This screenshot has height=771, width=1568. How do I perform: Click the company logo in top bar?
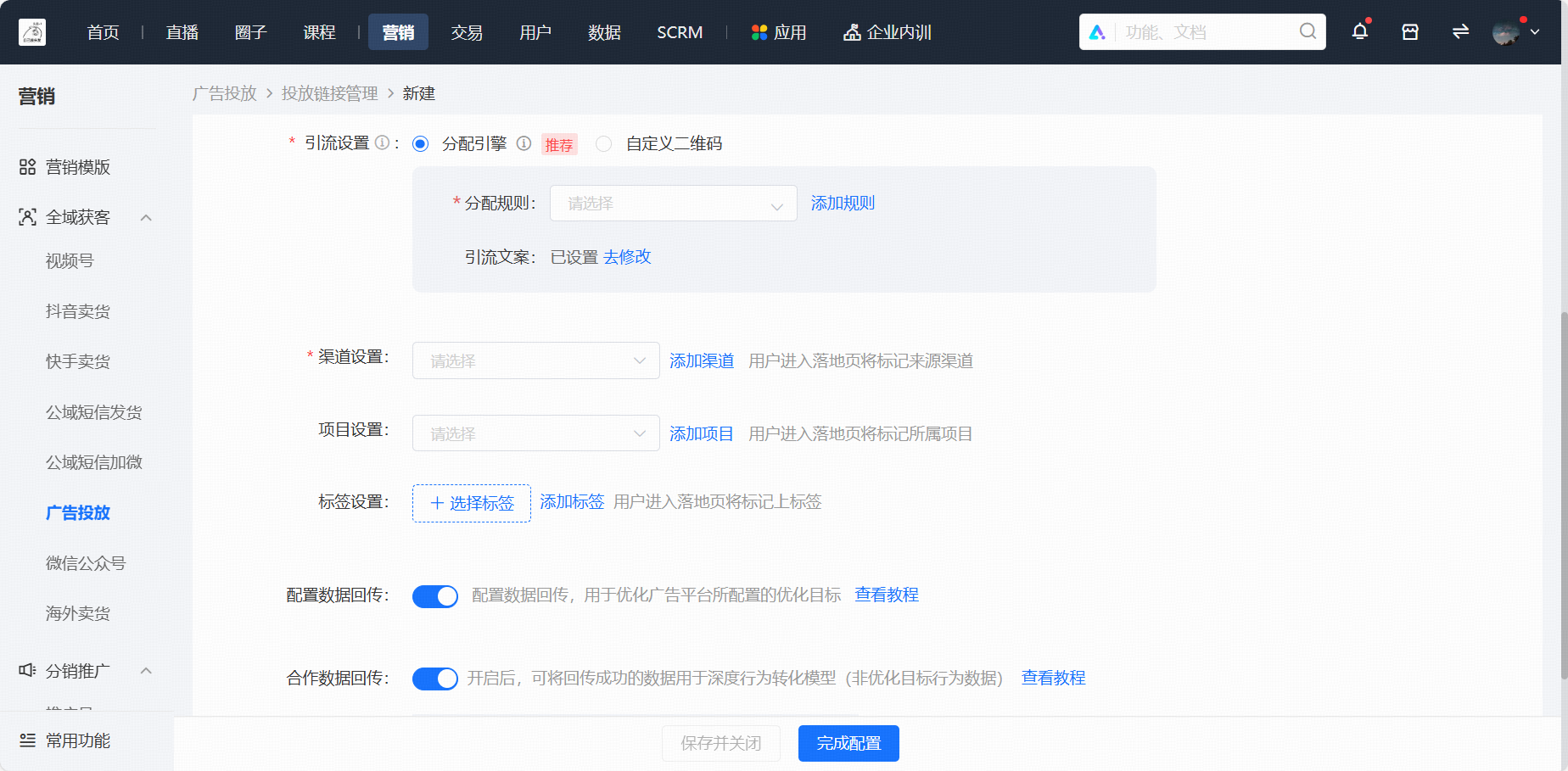point(32,32)
